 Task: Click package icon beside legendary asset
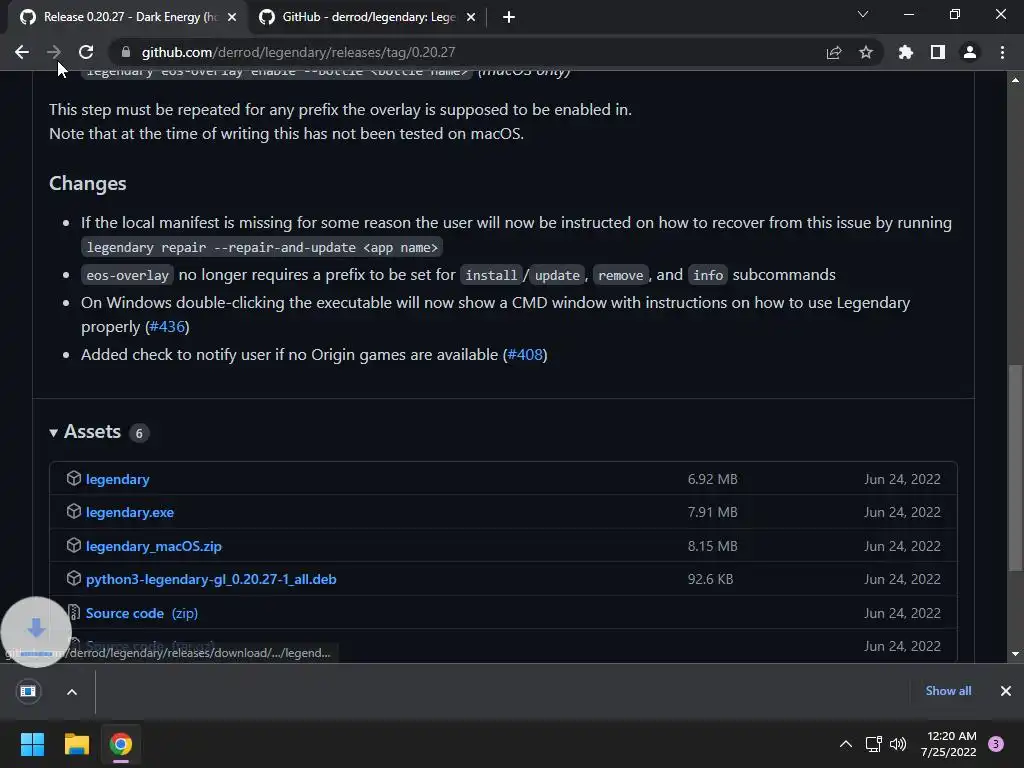pos(74,478)
